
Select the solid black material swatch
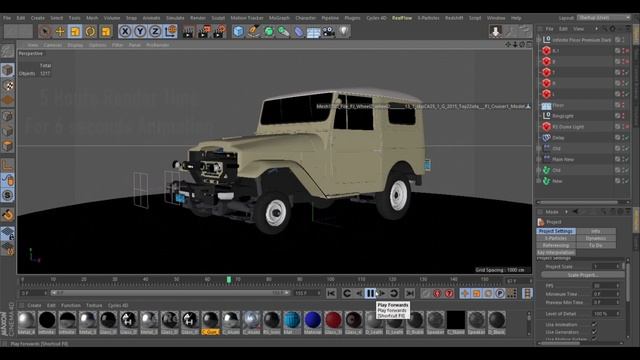[456, 320]
